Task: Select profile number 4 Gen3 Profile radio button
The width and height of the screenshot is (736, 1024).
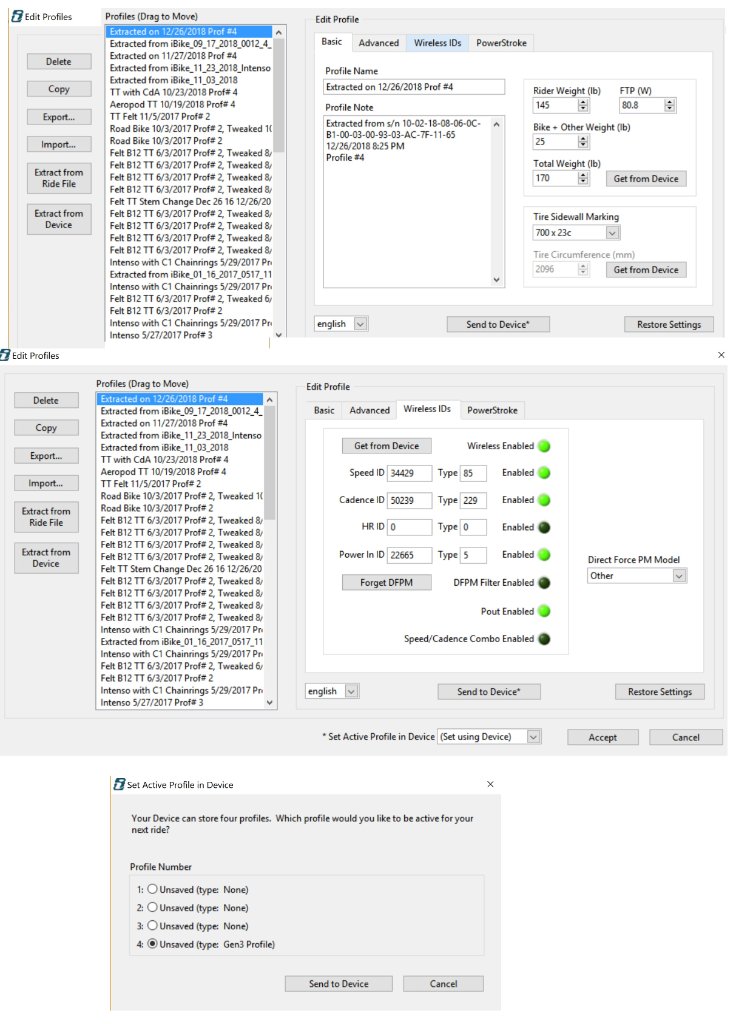Action: click(x=153, y=944)
